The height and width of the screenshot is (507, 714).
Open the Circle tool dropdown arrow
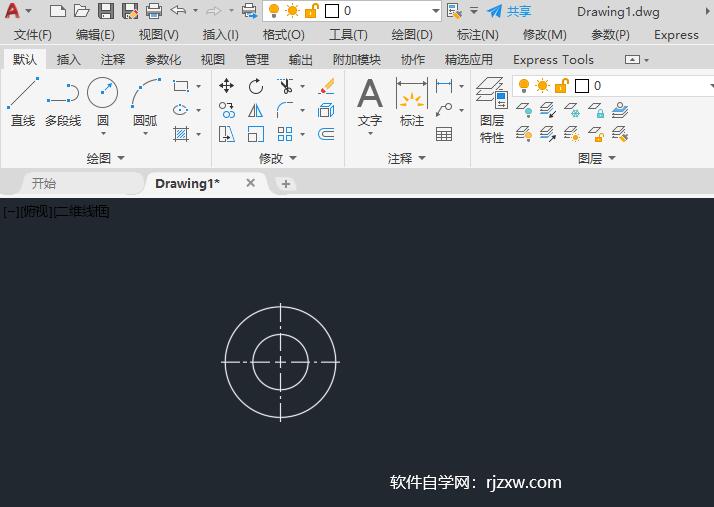coord(103,134)
